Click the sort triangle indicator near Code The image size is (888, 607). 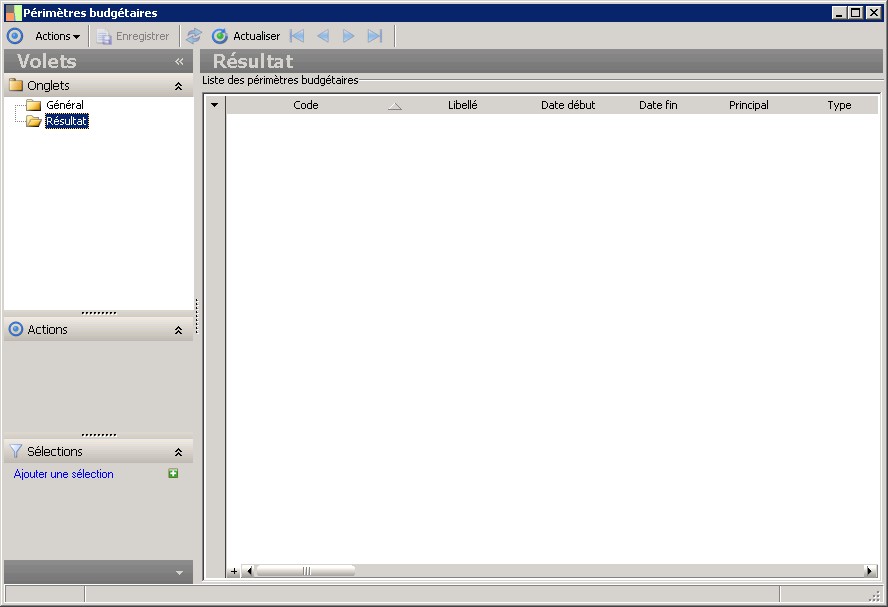[395, 105]
